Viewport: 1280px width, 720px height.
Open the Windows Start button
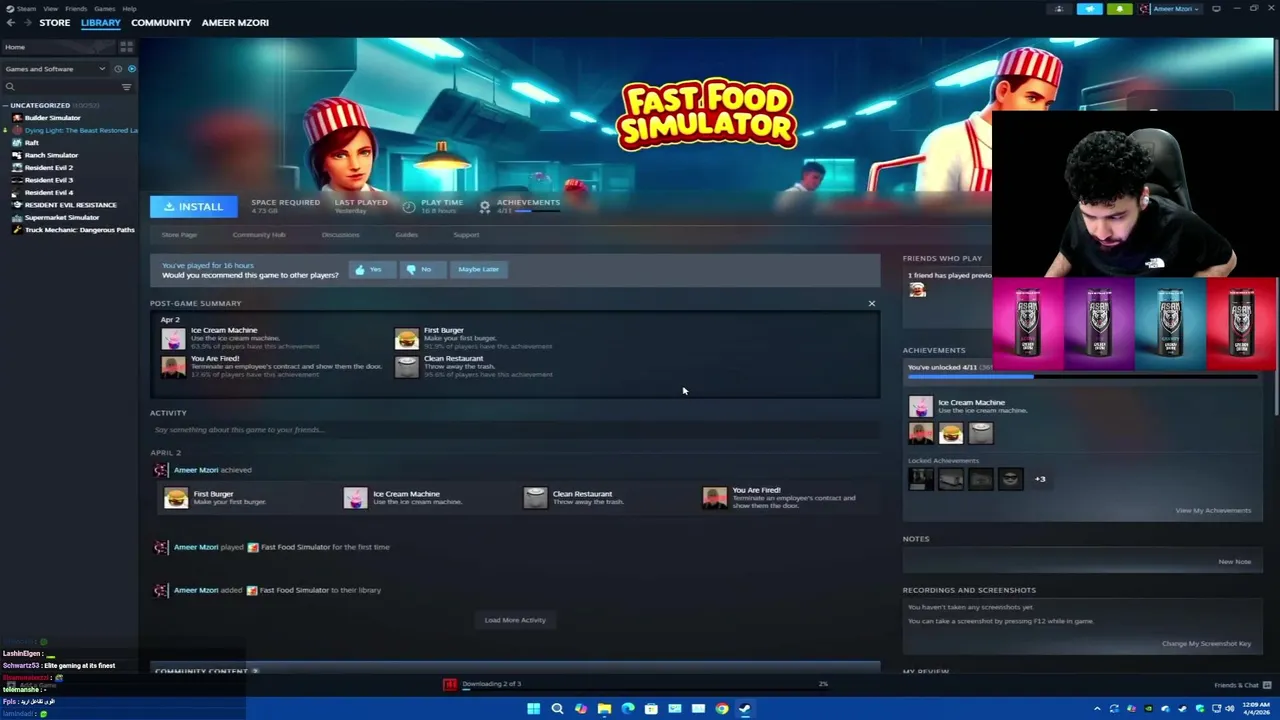click(x=533, y=709)
